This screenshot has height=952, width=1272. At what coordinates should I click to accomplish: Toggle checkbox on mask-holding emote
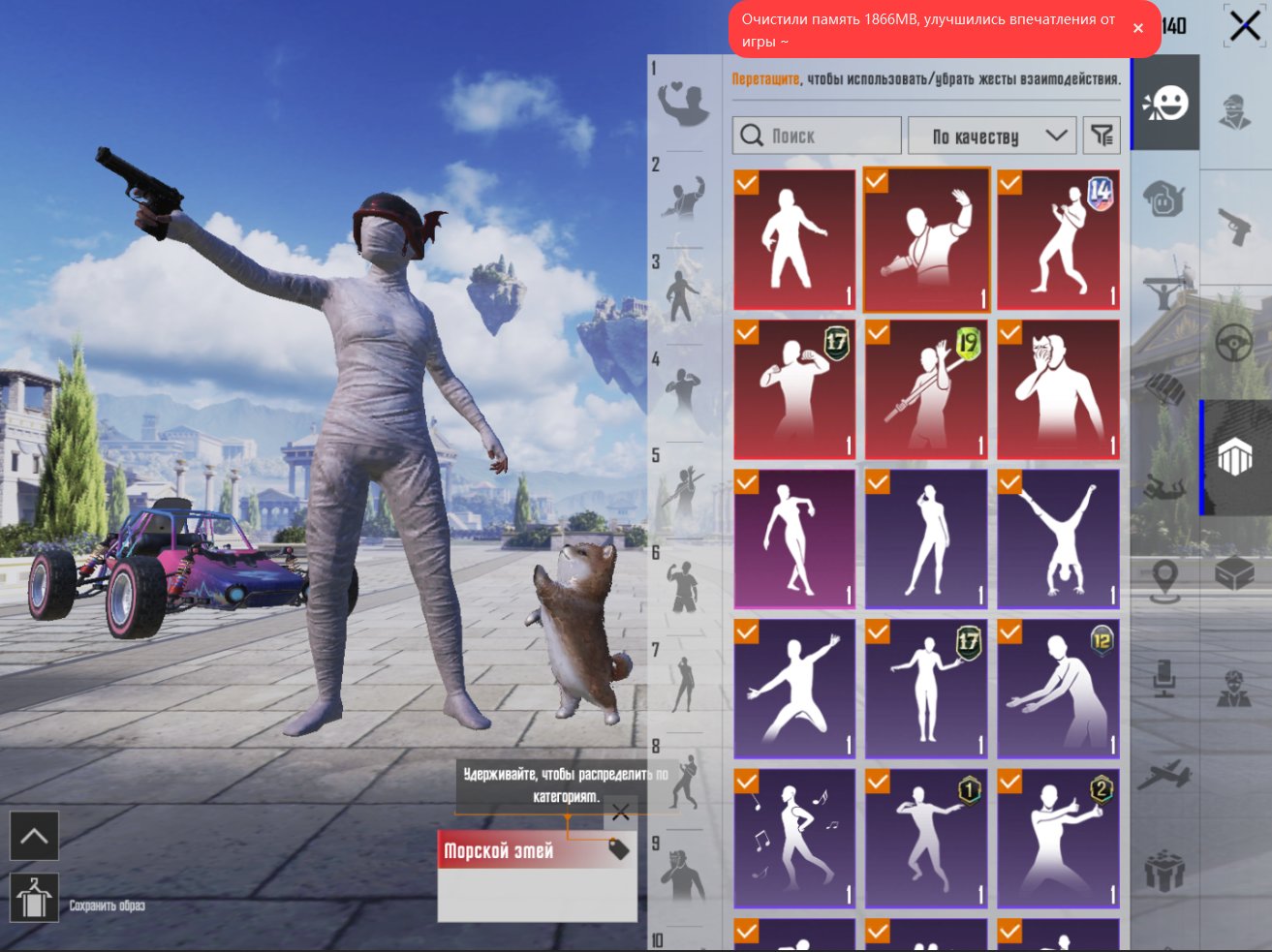pos(1009,333)
